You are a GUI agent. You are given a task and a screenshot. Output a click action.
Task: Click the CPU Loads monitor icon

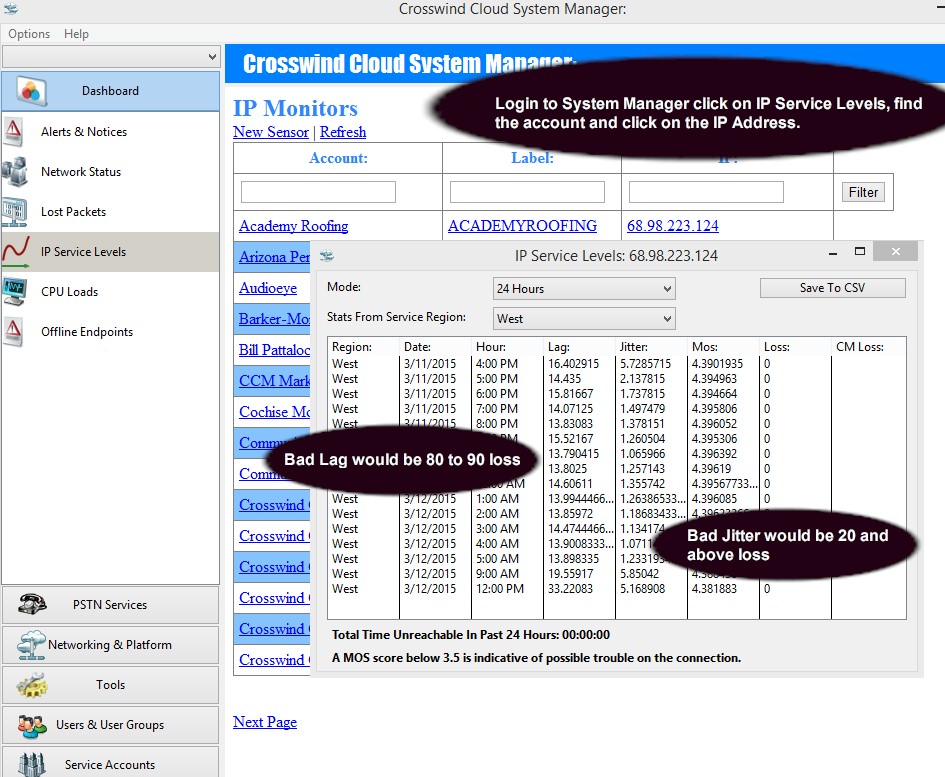15,292
